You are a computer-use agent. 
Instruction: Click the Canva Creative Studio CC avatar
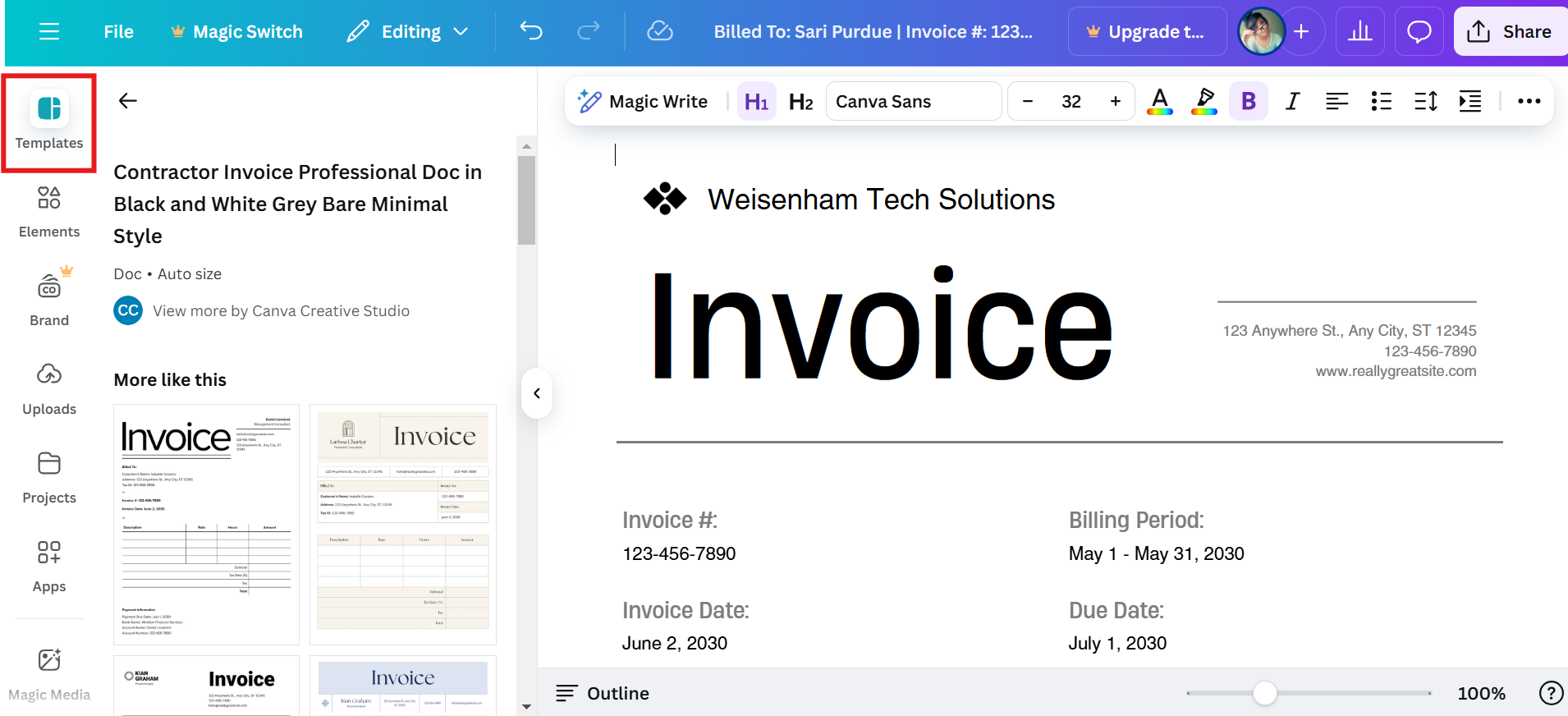point(128,310)
